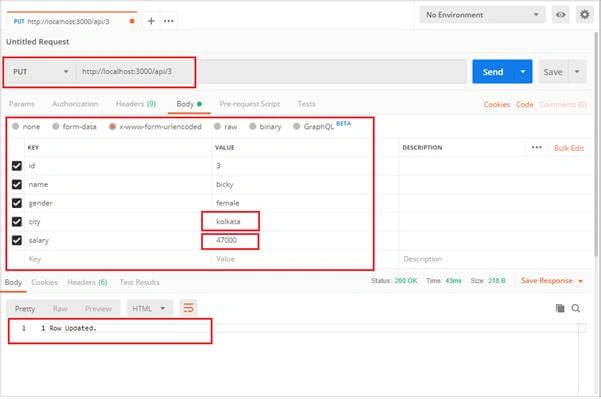Viewport: 601px width, 399px height.
Task: Click the Status 200 OK indicator
Action: [x=394, y=281]
